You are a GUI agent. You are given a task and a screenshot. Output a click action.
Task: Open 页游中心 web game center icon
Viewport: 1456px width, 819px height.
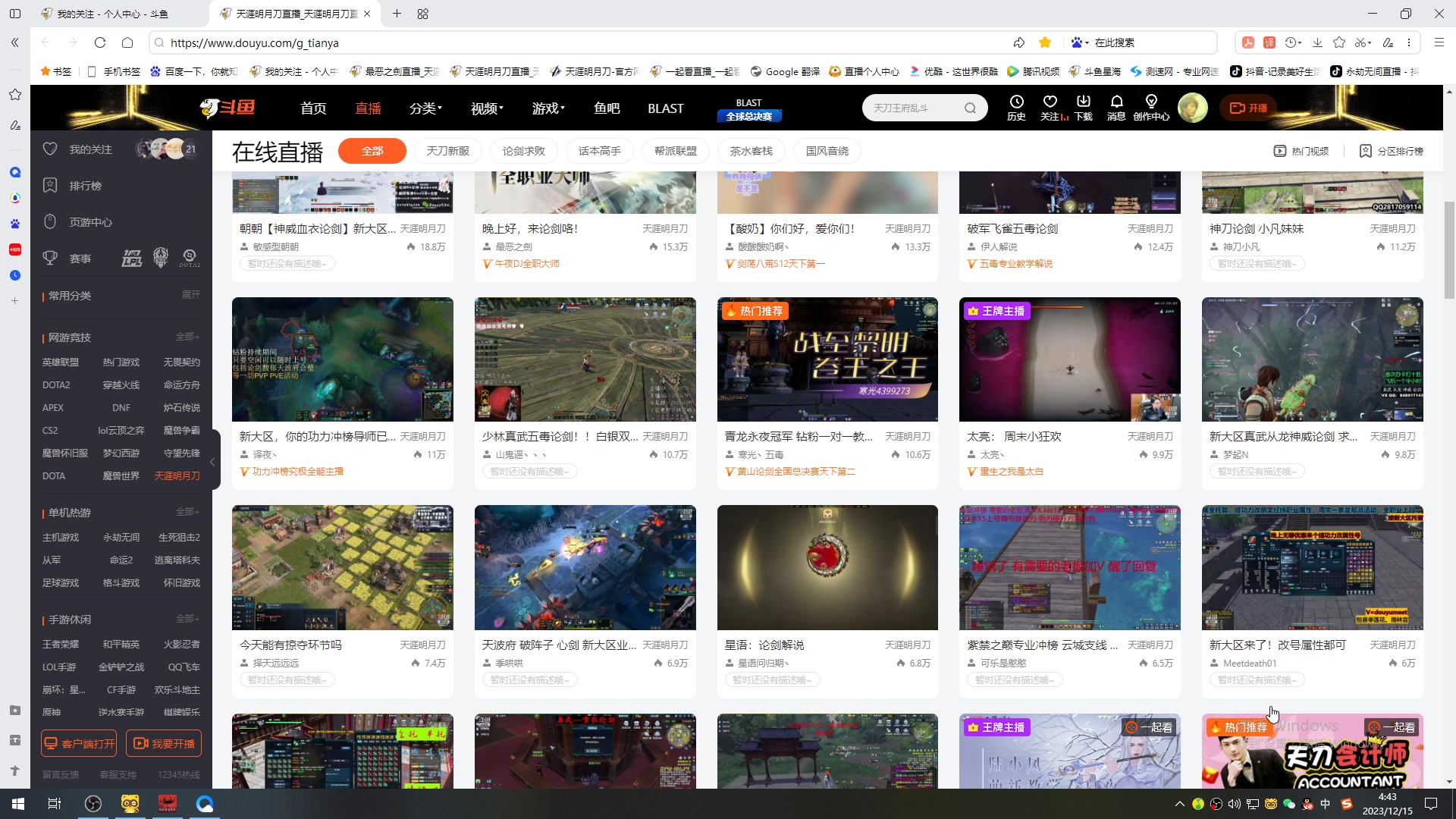(x=50, y=221)
